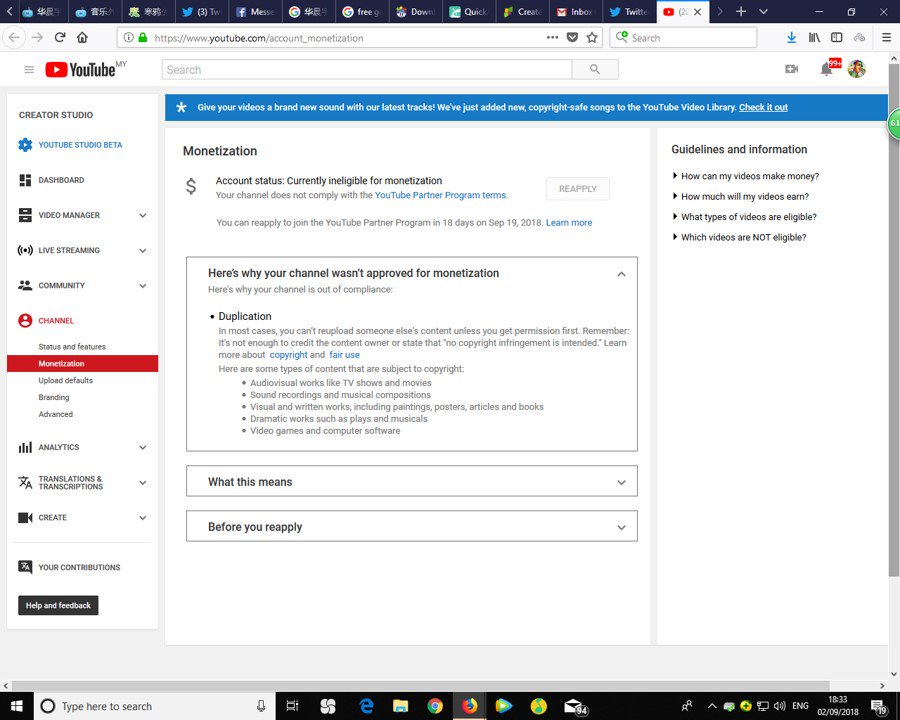Click the Video Manager icon

point(25,215)
